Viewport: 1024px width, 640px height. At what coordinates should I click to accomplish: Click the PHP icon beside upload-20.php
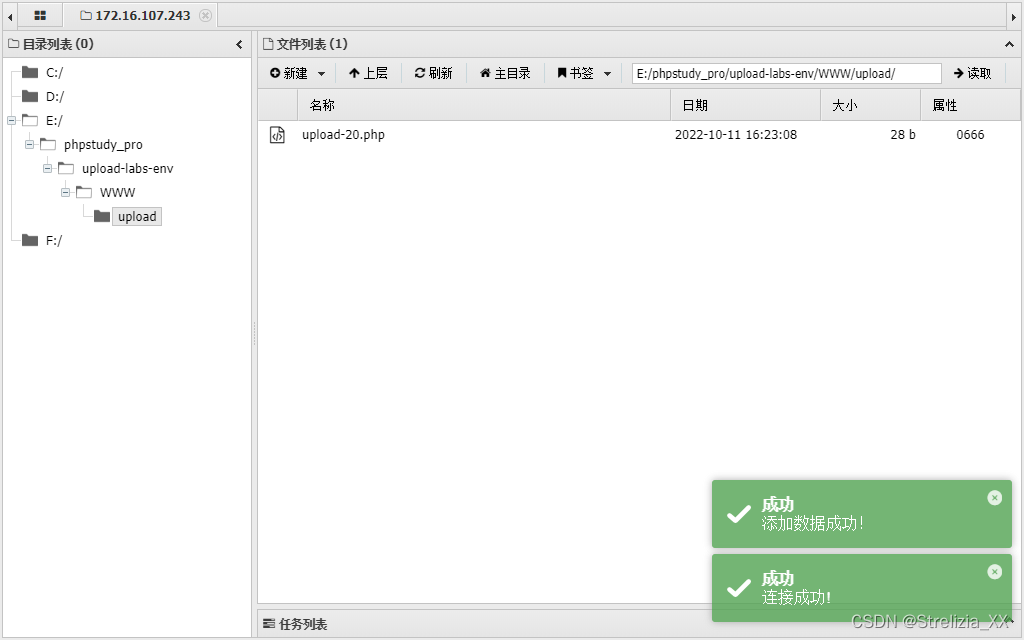click(277, 134)
